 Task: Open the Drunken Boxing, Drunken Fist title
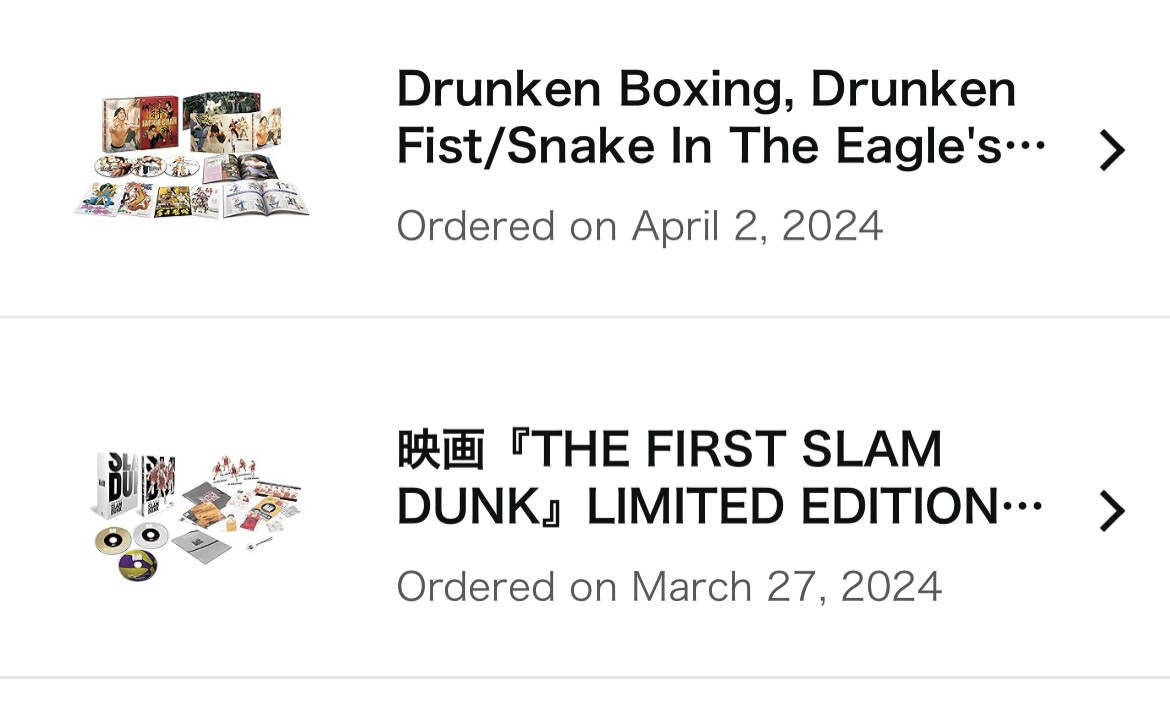click(x=706, y=90)
